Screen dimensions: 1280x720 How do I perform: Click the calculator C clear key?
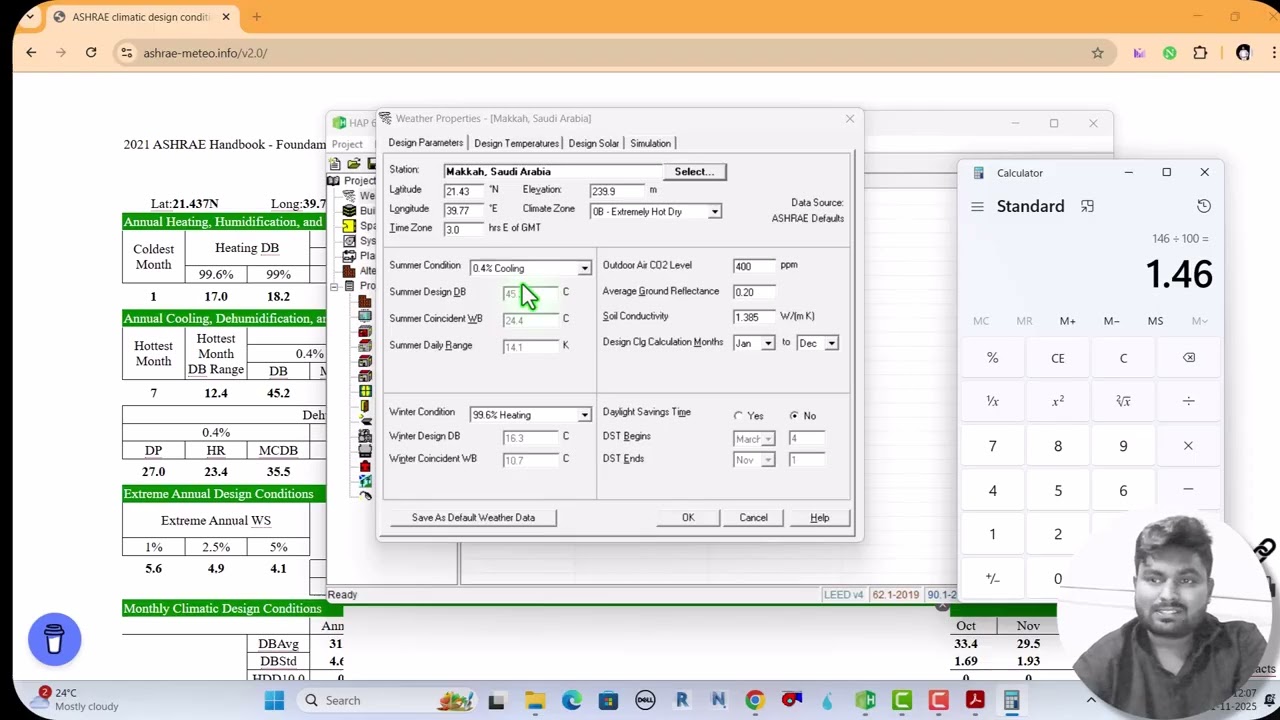(x=1123, y=358)
